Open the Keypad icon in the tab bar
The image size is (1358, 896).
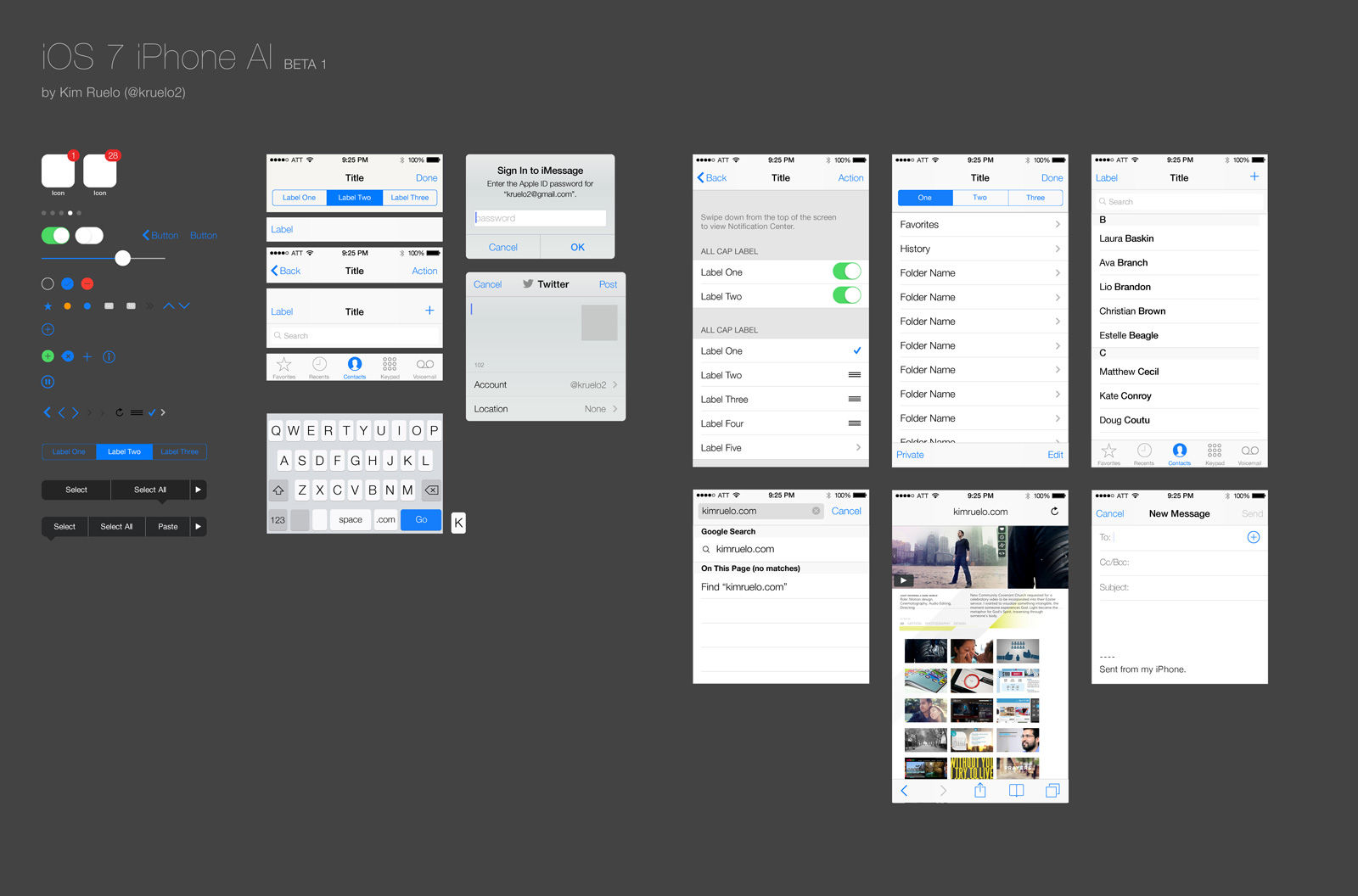point(390,366)
